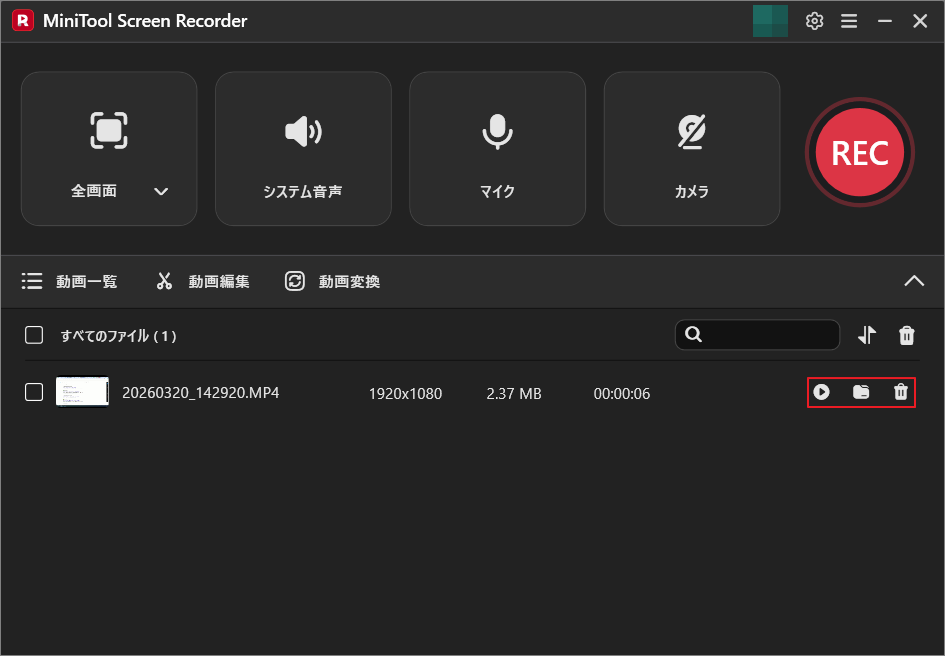Open the recording's video thumbnail
The image size is (945, 656).
point(82,391)
